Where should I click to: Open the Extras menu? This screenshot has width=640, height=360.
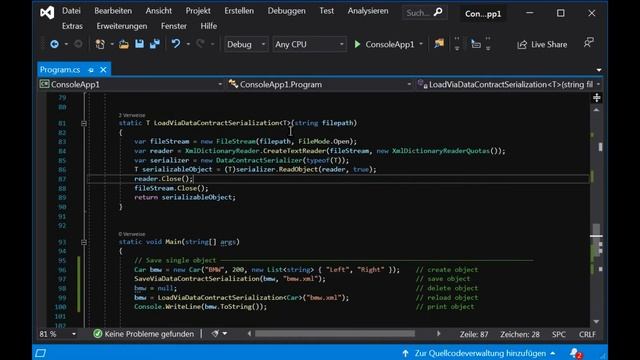coord(72,26)
